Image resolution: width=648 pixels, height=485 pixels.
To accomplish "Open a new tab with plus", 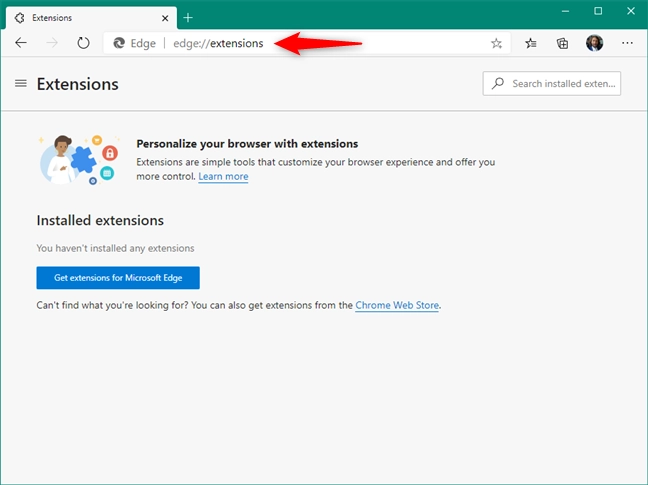I will coord(188,18).
